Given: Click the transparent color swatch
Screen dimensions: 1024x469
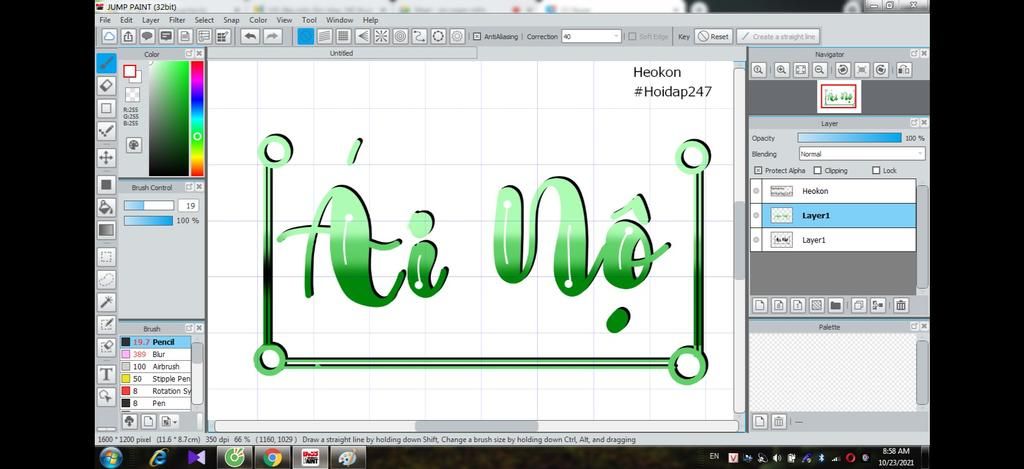Looking at the screenshot, I should tap(132, 95).
